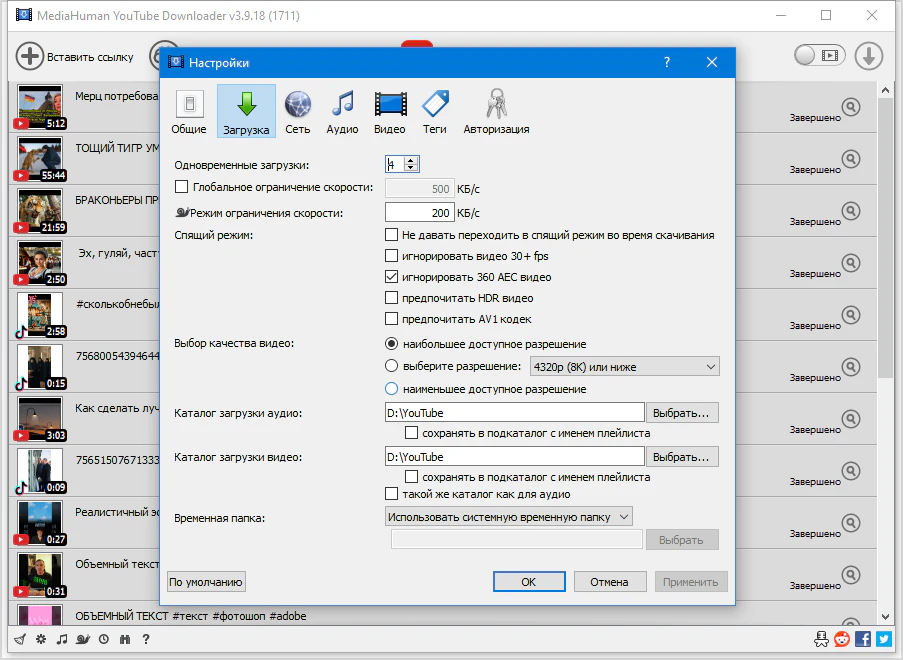Enable Глобальное ограничение скорости checkbox
Screen dimensions: 903x660
(x=181, y=187)
